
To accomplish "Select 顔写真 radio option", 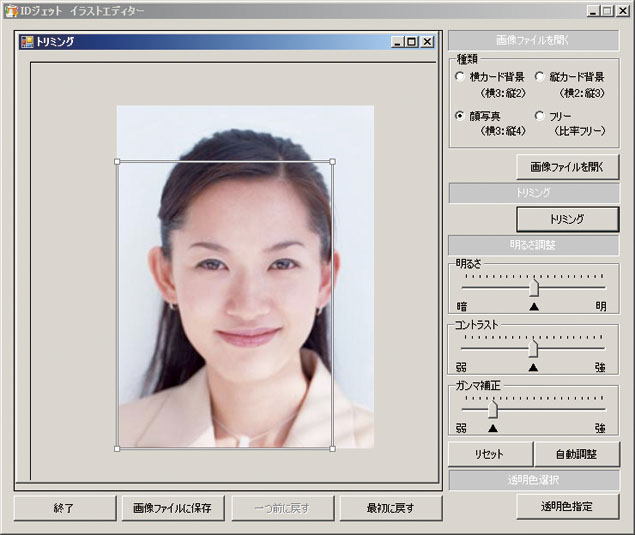I will coord(460,116).
